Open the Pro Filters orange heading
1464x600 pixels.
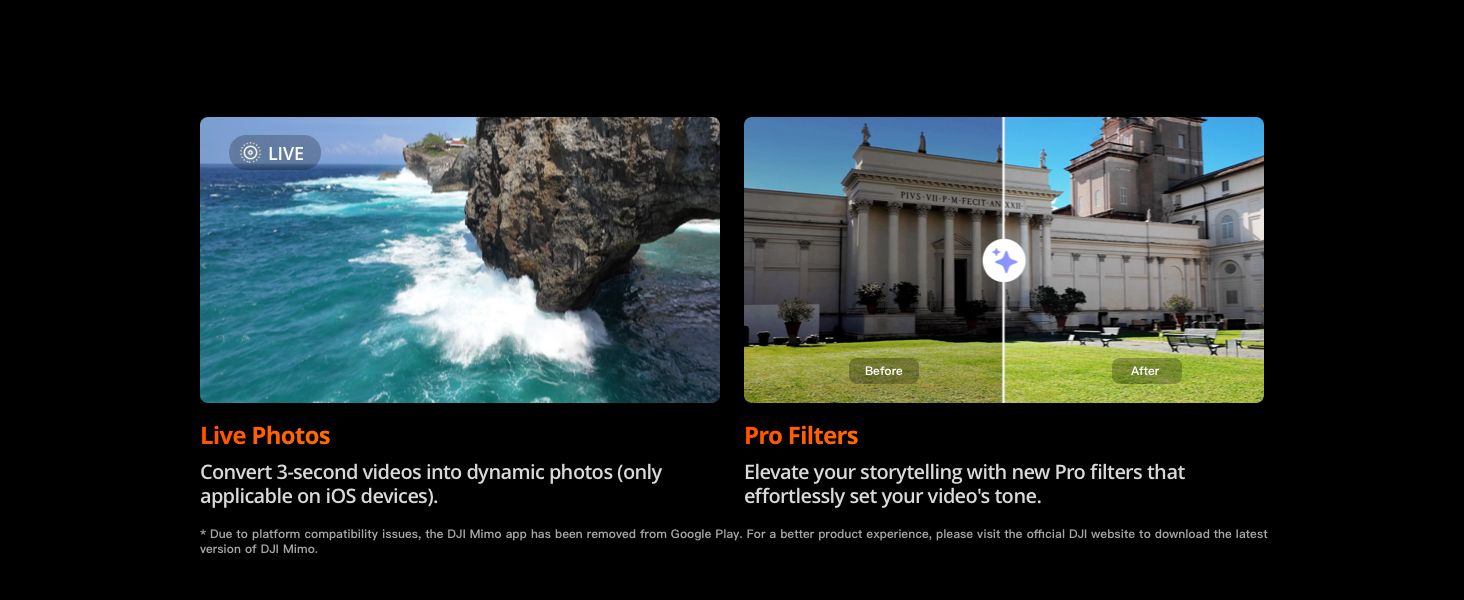(801, 436)
